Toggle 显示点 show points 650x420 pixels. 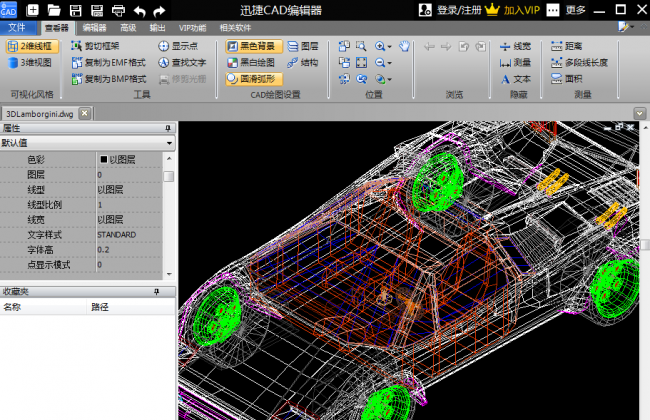point(178,46)
